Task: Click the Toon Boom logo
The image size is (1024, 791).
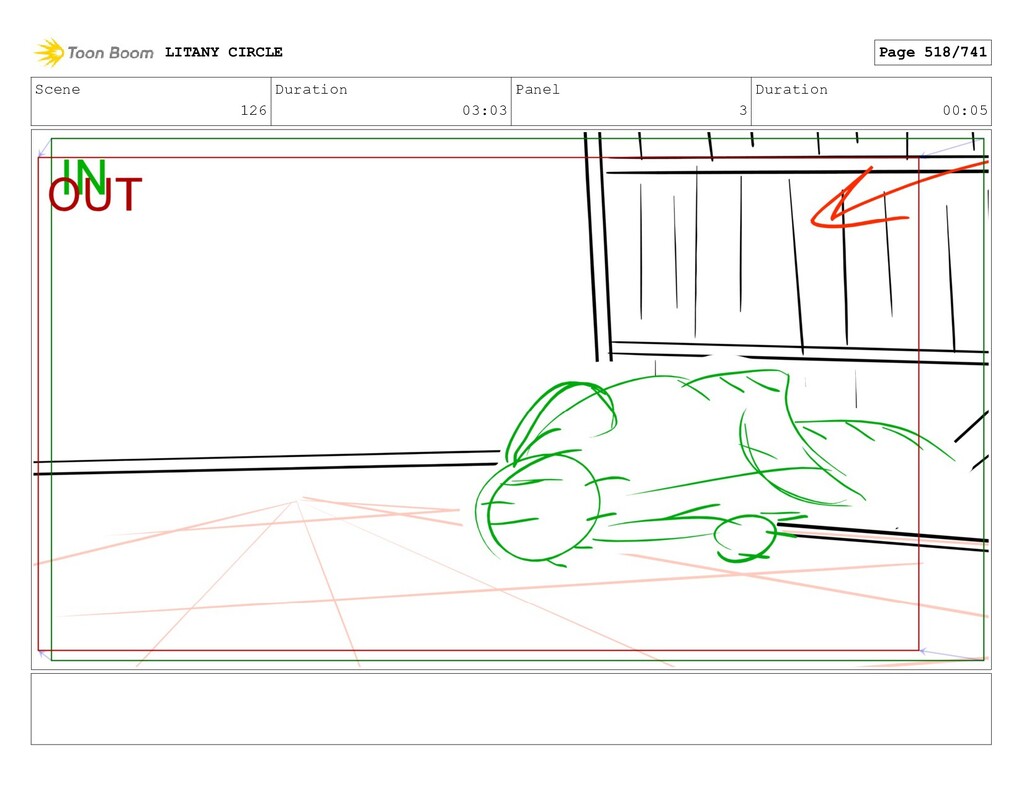Action: 94,52
